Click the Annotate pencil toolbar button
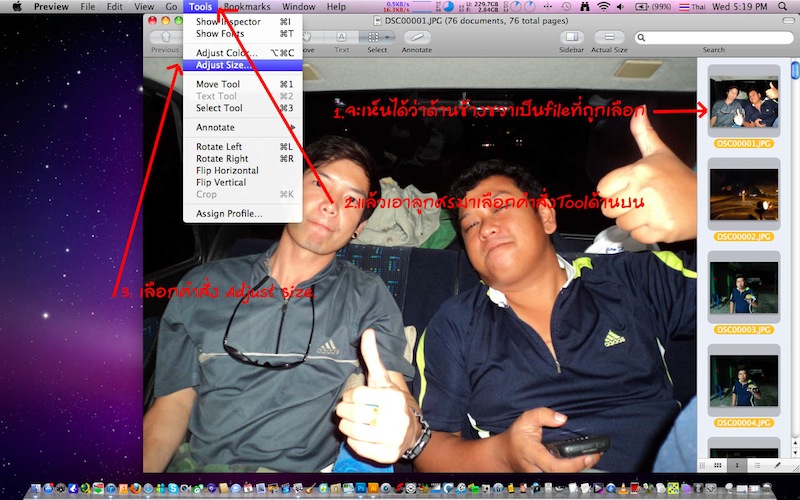The width and height of the screenshot is (800, 500). [417, 37]
